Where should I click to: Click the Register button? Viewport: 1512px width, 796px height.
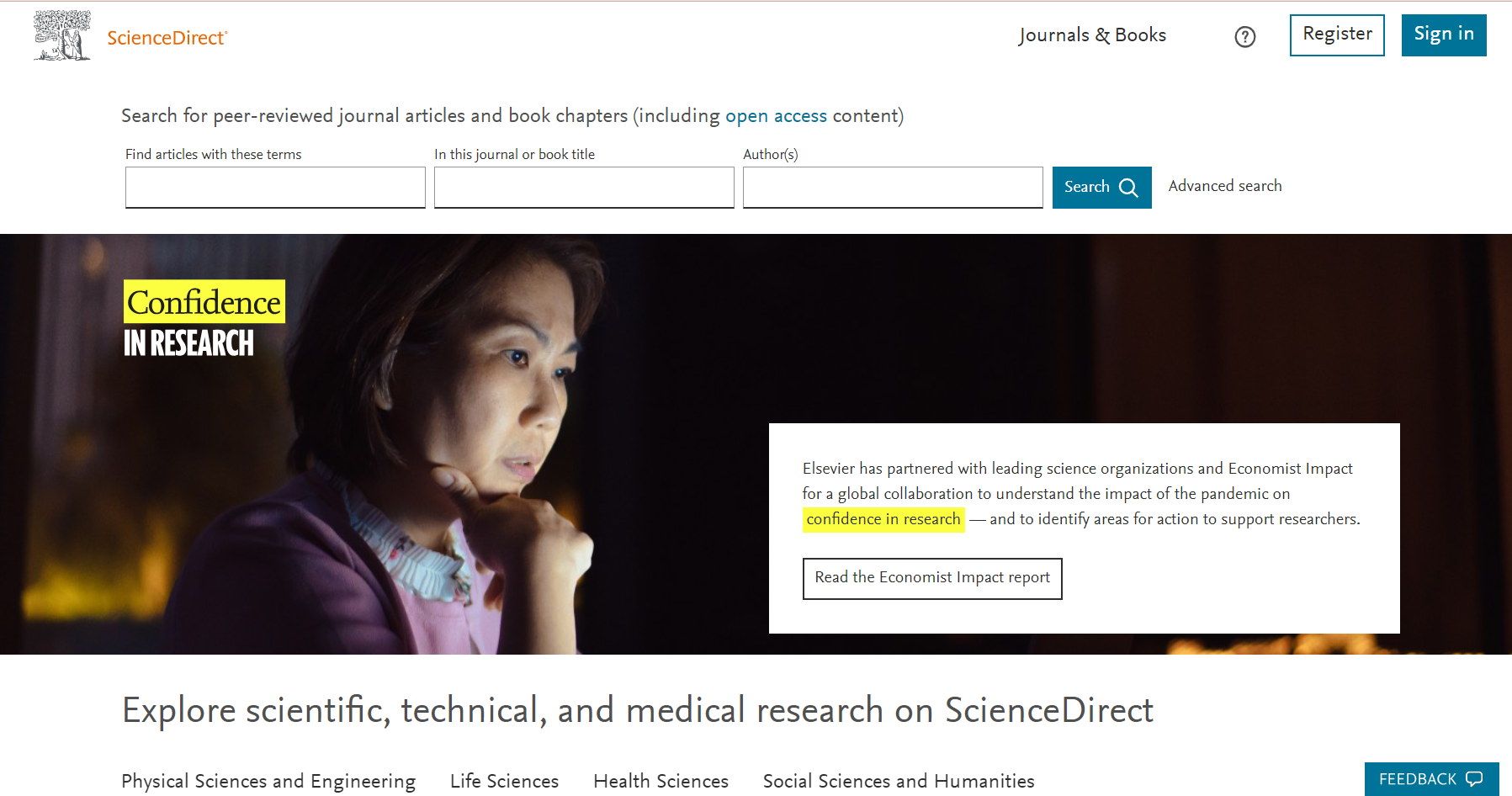(x=1337, y=35)
